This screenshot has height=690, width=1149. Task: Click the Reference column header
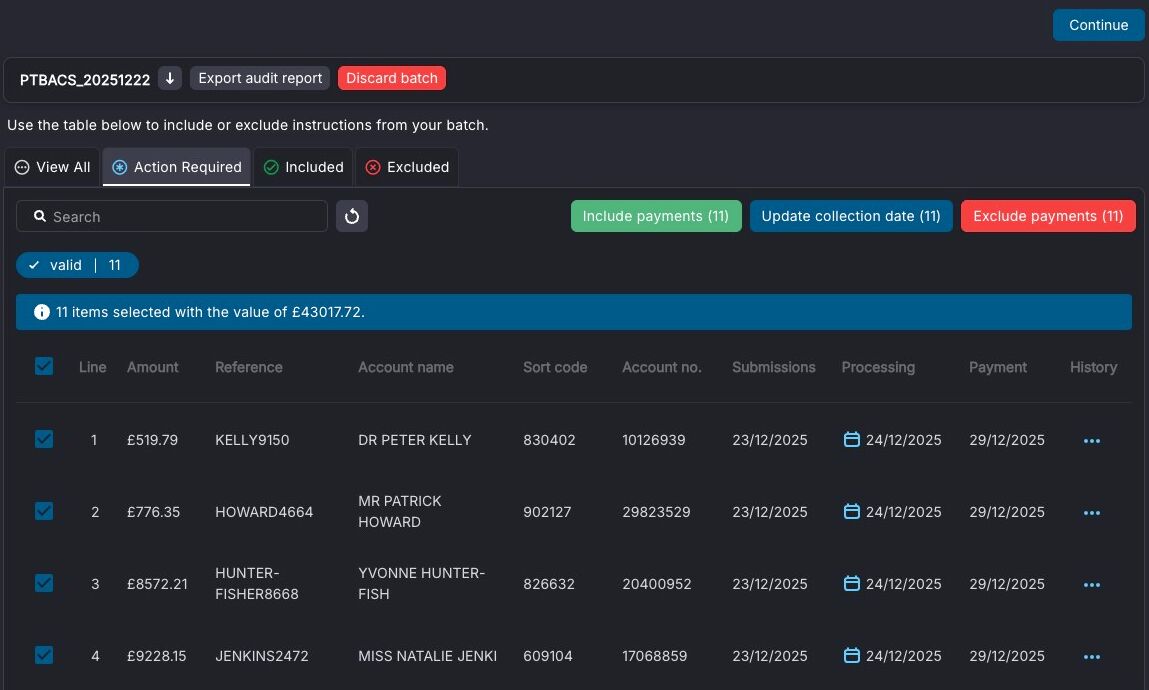pos(248,367)
